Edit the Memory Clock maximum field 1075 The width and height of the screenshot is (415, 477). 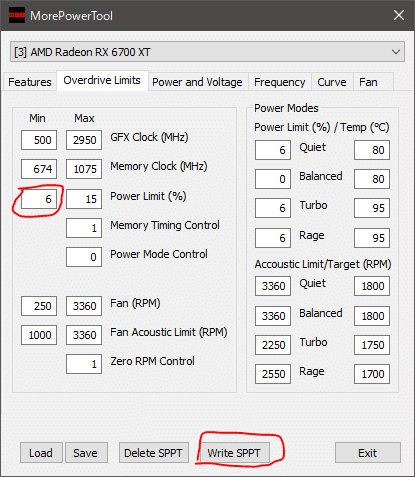point(84,169)
